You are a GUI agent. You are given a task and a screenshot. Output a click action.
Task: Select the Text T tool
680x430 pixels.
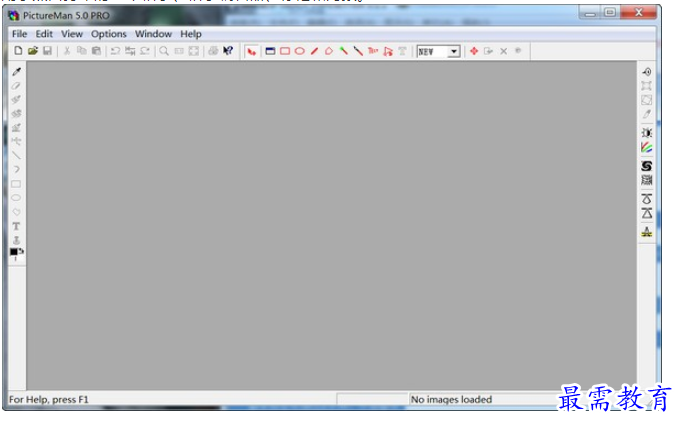click(x=16, y=226)
